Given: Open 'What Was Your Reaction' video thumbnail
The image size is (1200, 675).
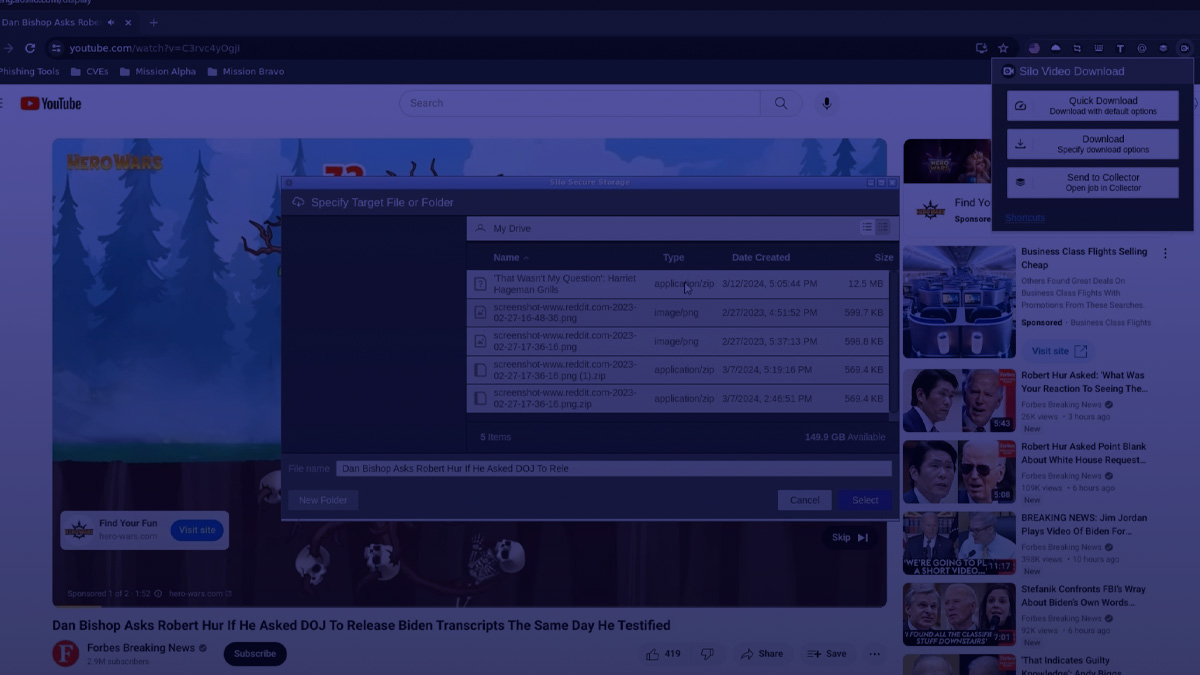Looking at the screenshot, I should (959, 401).
